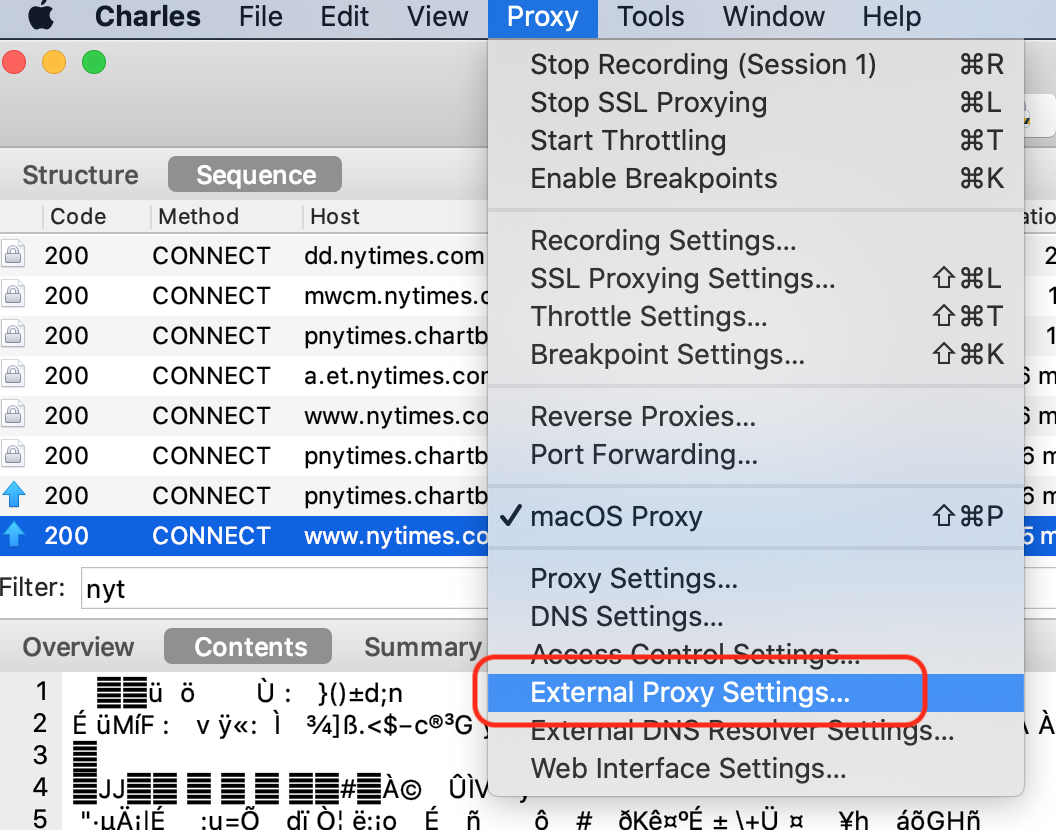Click blue upload arrow on selected row
The height and width of the screenshot is (830, 1056).
pos(14,536)
